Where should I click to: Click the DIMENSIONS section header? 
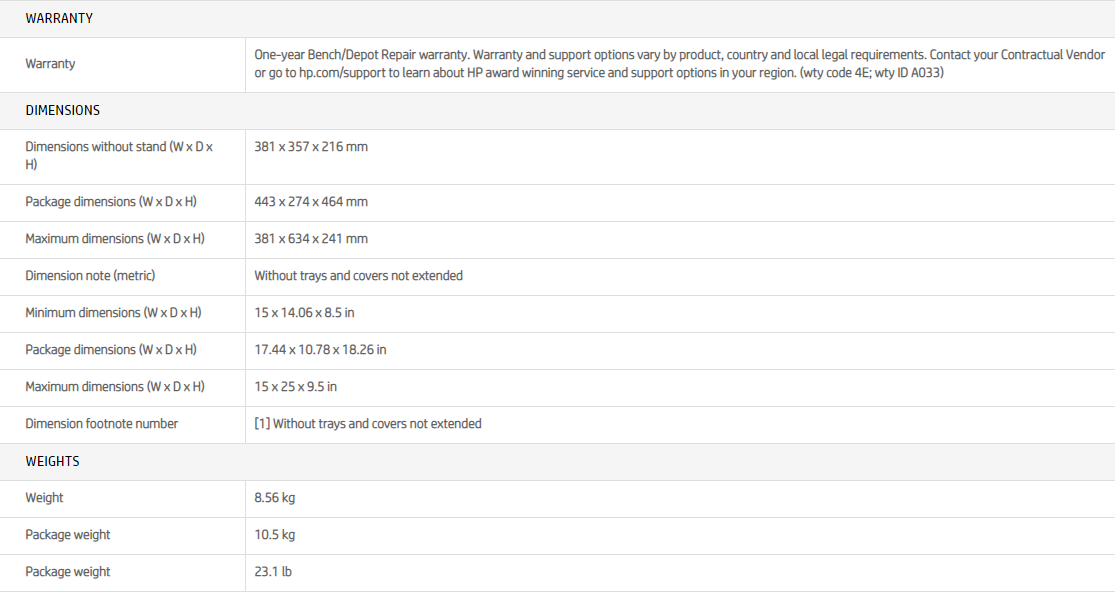tap(63, 110)
